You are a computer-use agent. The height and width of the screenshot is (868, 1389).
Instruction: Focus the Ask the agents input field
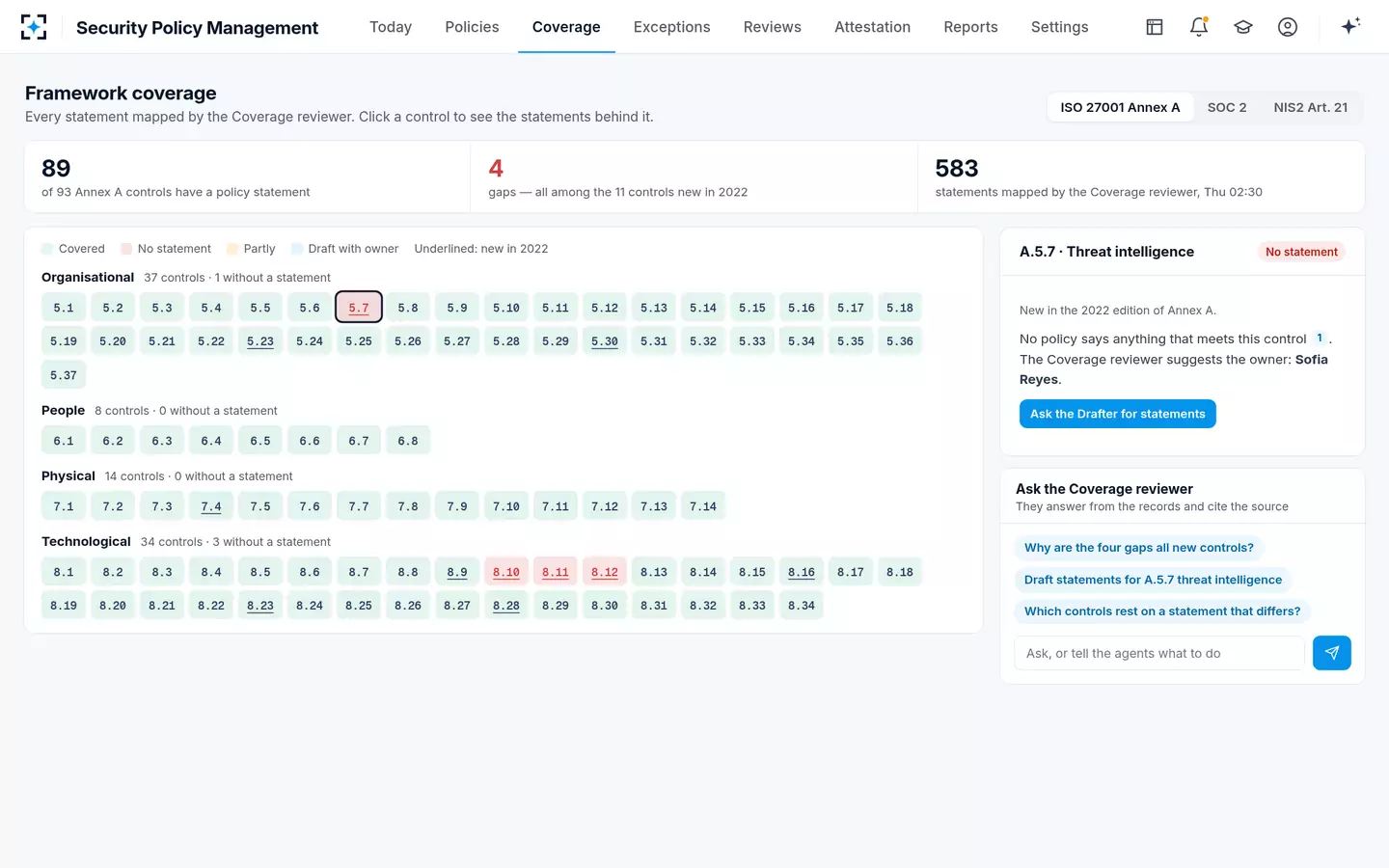[x=1159, y=653]
